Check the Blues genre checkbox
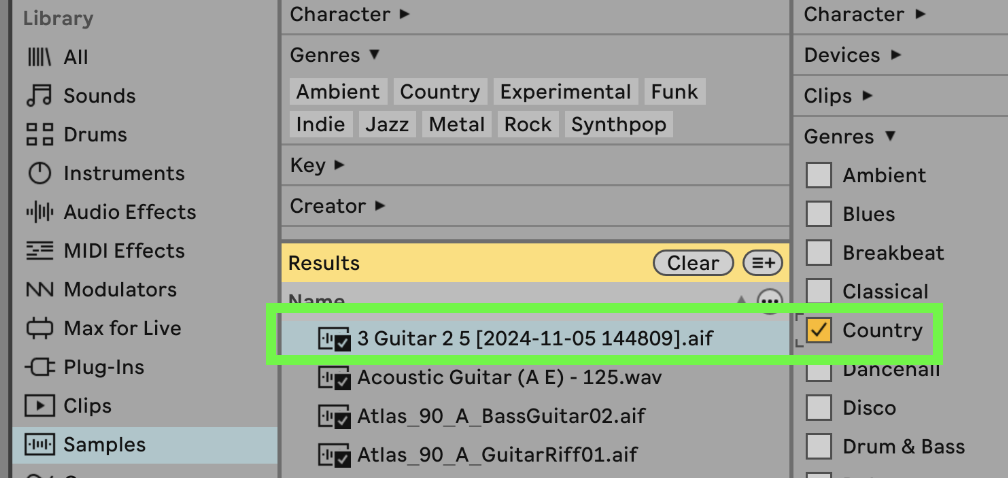The height and width of the screenshot is (478, 1008). pyautogui.click(x=819, y=214)
